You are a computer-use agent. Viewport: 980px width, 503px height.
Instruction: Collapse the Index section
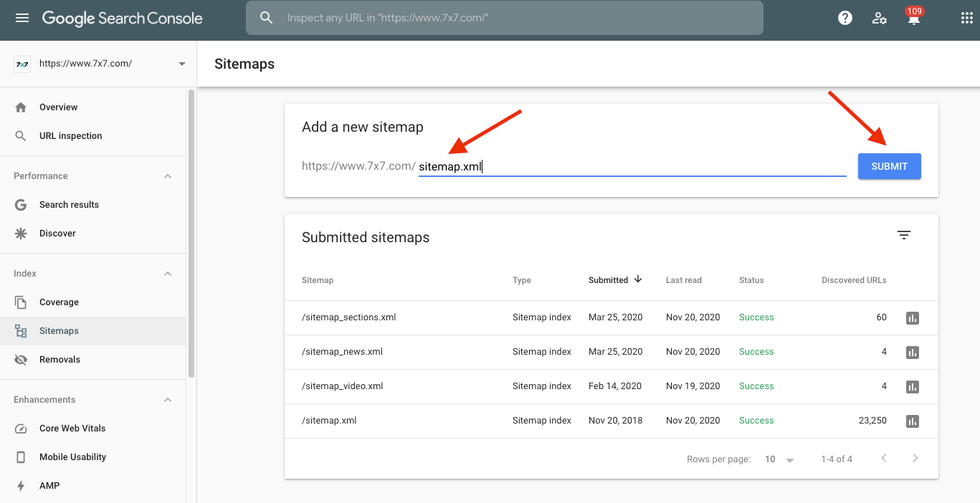coord(167,274)
